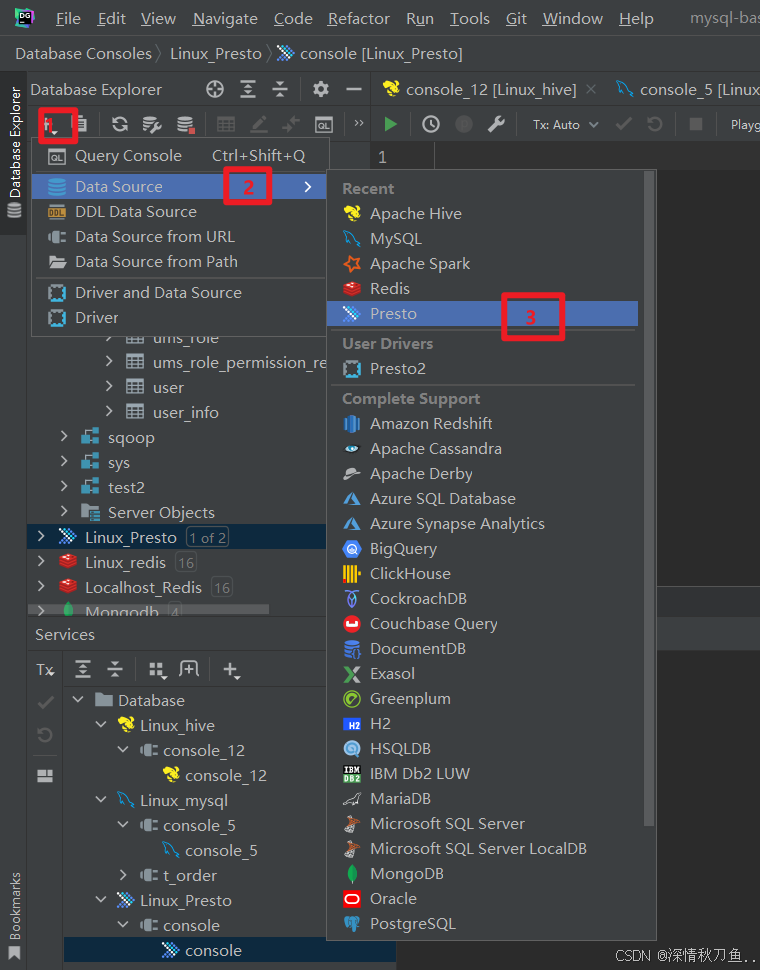
Task: Click Group By icon in Services toolbar
Action: (158, 669)
